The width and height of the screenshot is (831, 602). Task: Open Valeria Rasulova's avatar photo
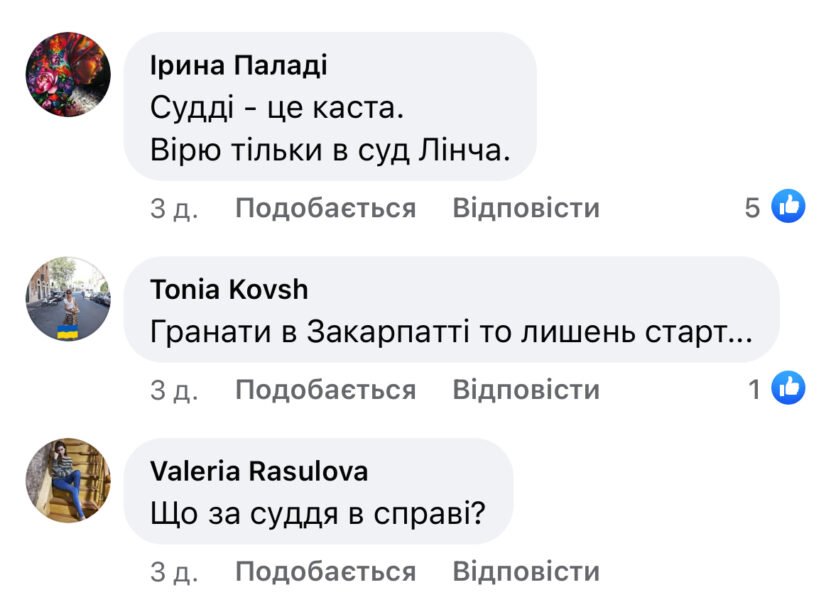pos(67,481)
